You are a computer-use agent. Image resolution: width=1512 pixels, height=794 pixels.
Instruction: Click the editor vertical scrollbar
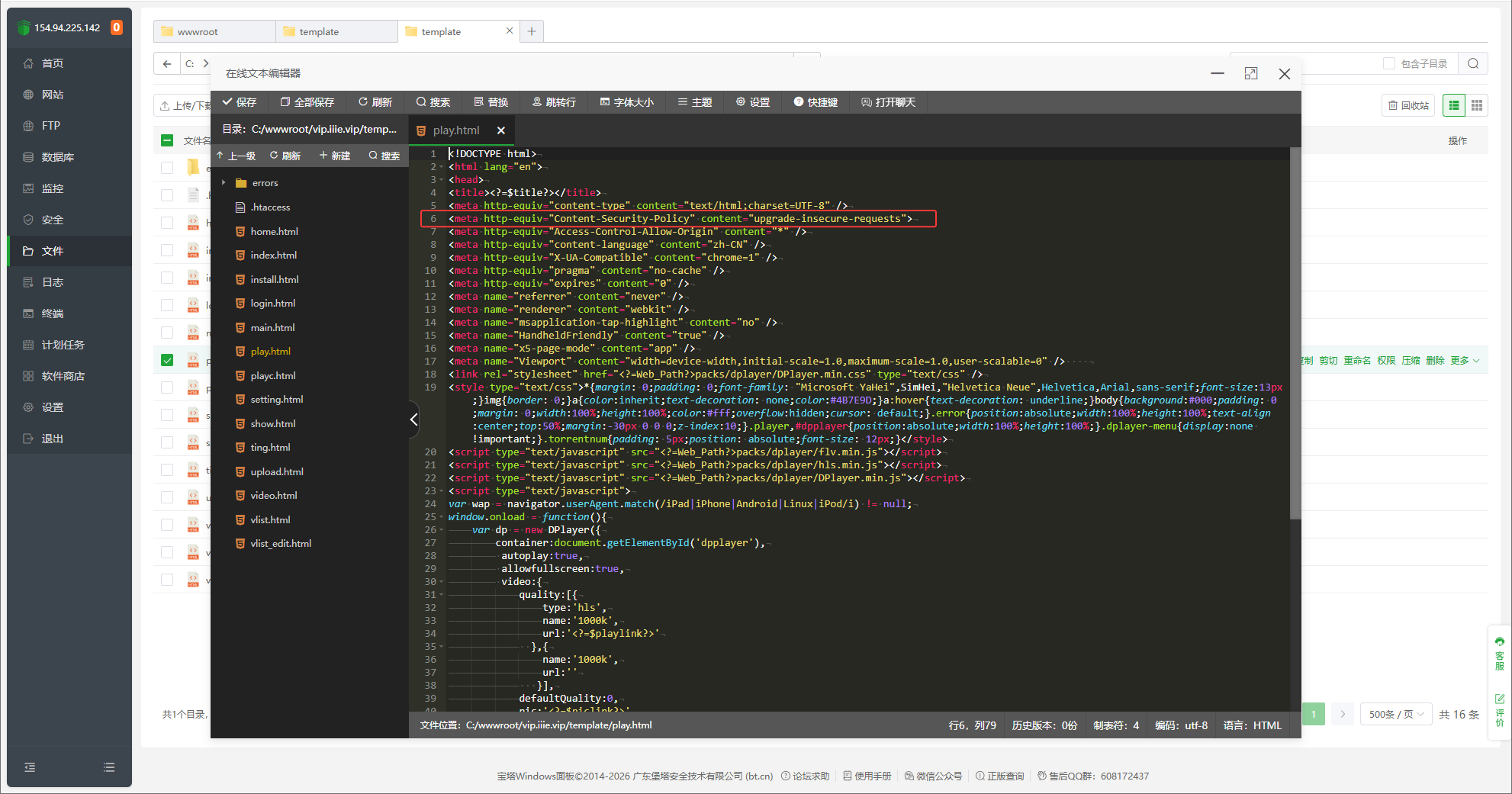1295,336
